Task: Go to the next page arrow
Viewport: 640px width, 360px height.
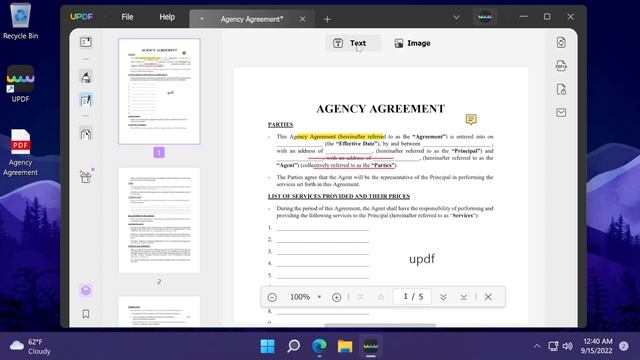Action: pyautogui.click(x=443, y=297)
